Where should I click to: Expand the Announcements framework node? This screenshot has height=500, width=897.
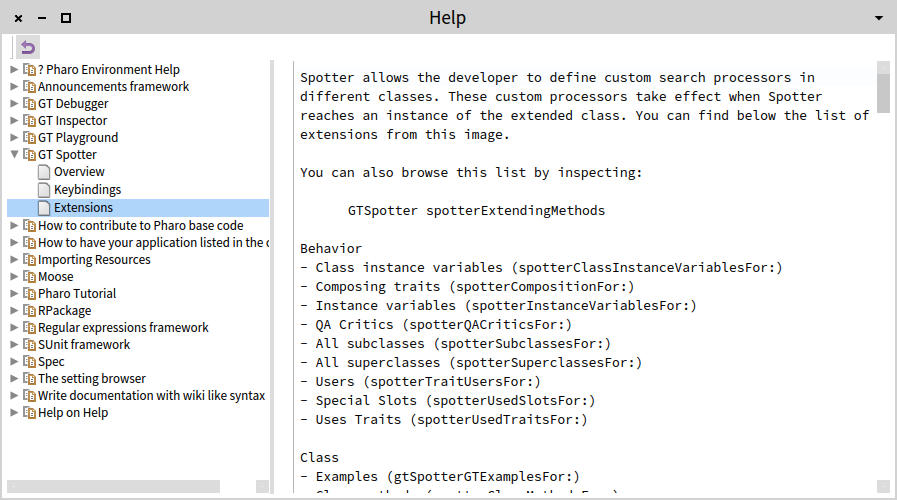(14, 87)
